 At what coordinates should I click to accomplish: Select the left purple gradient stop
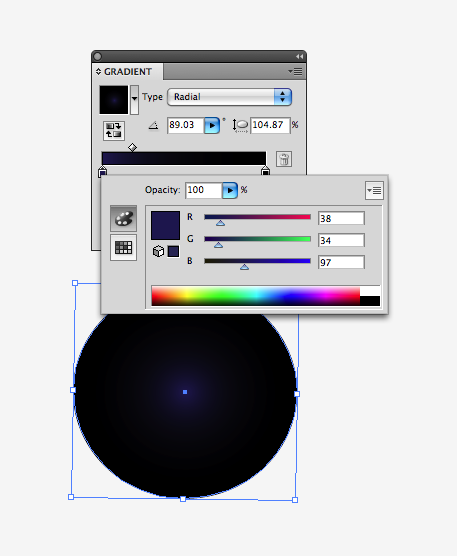pos(102,172)
